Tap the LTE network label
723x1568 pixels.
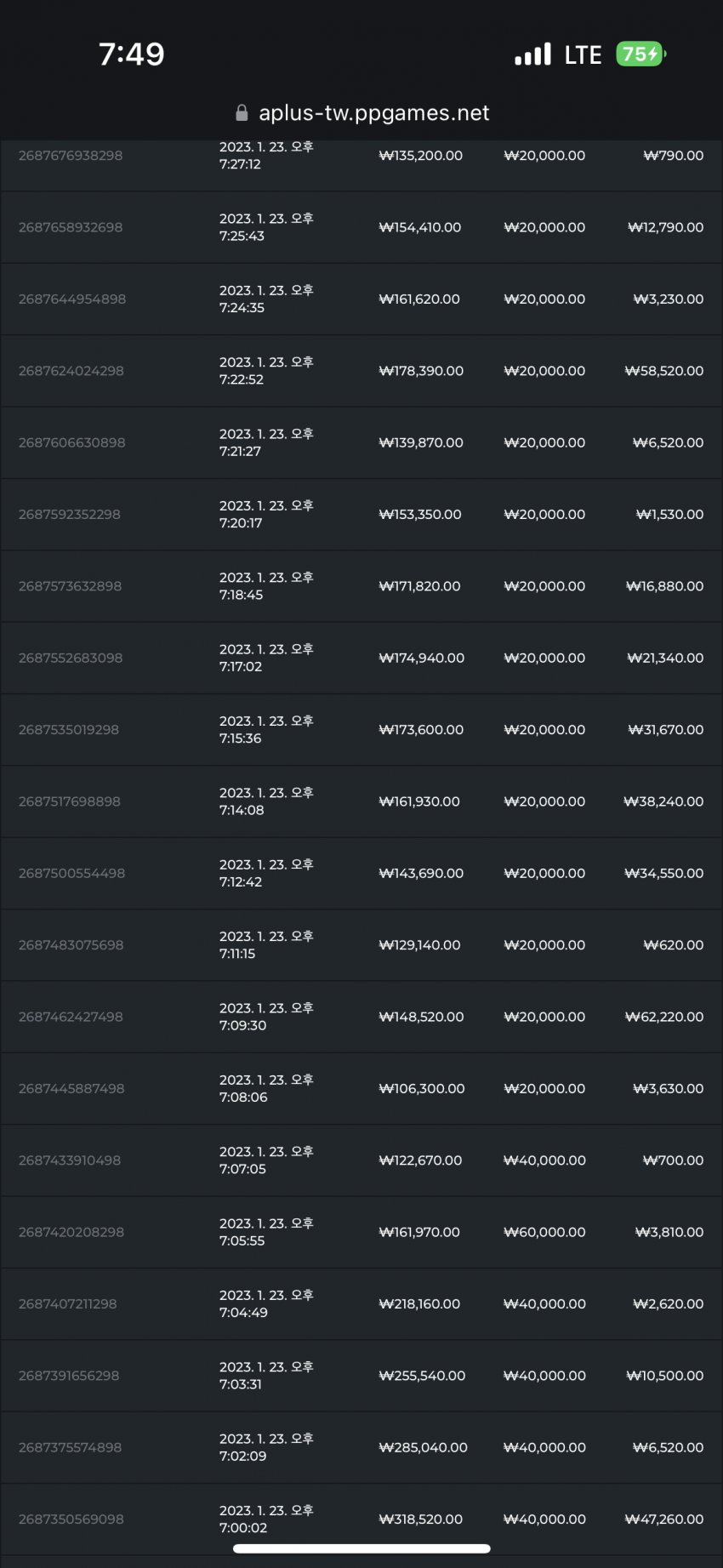[583, 55]
